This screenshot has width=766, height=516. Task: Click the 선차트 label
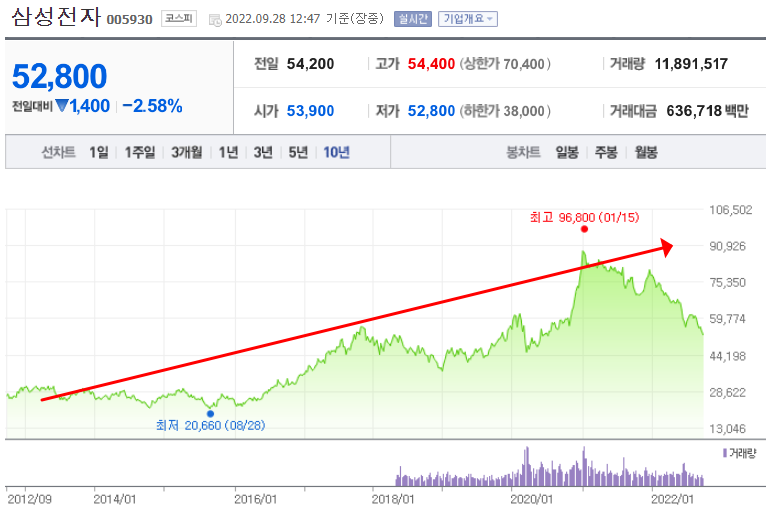point(59,152)
